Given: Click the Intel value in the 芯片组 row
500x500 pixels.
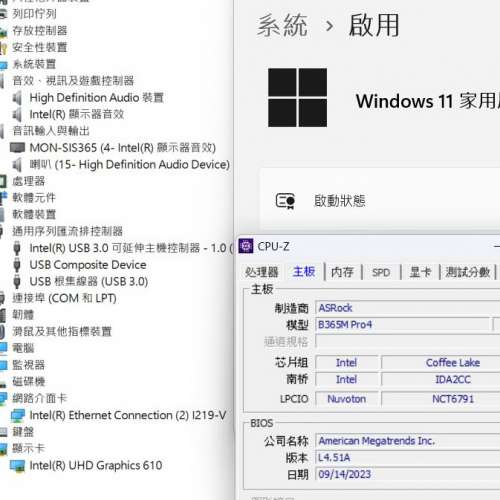Looking at the screenshot, I should tap(347, 363).
